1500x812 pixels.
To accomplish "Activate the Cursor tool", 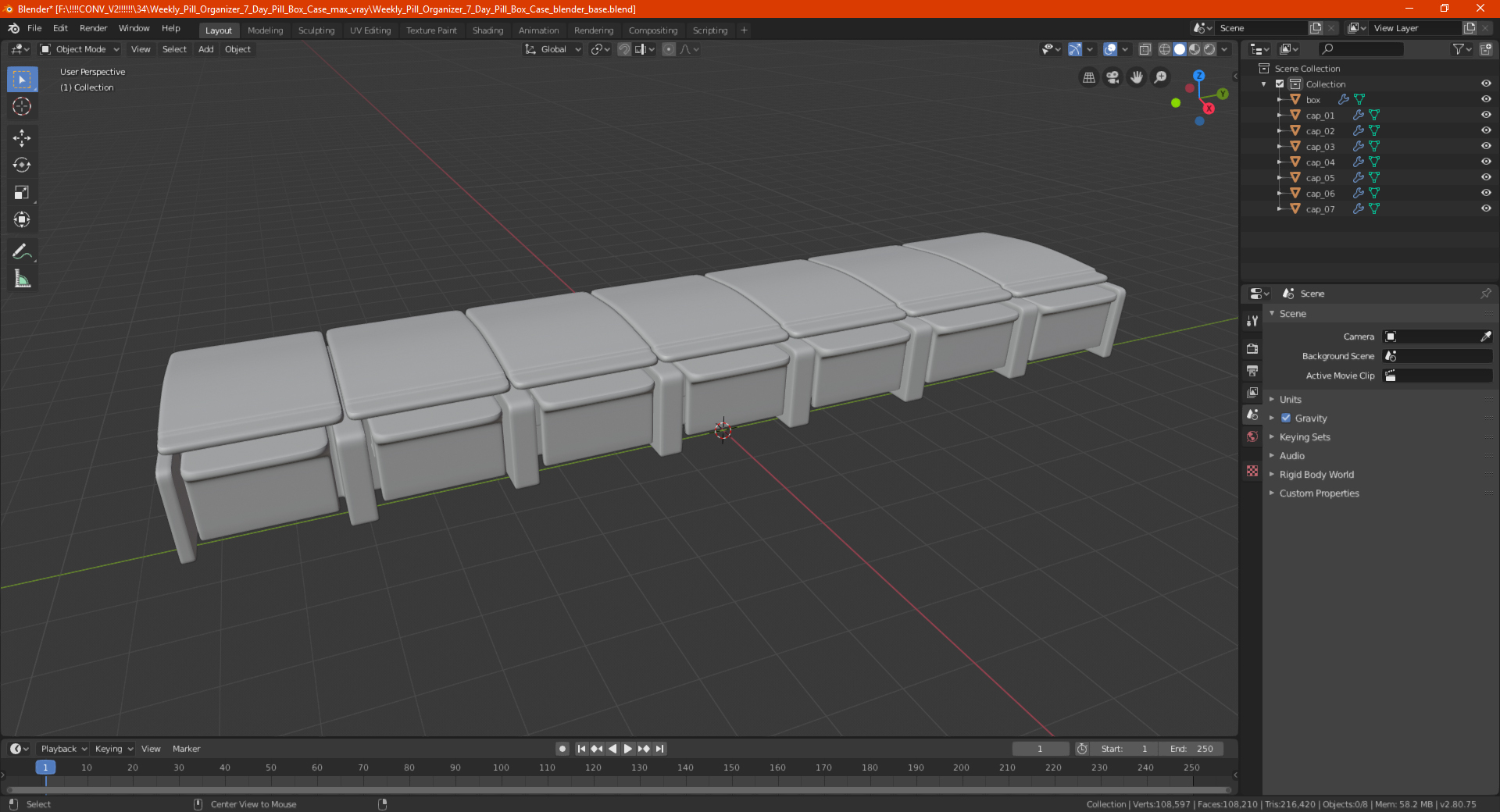I will pos(22,106).
